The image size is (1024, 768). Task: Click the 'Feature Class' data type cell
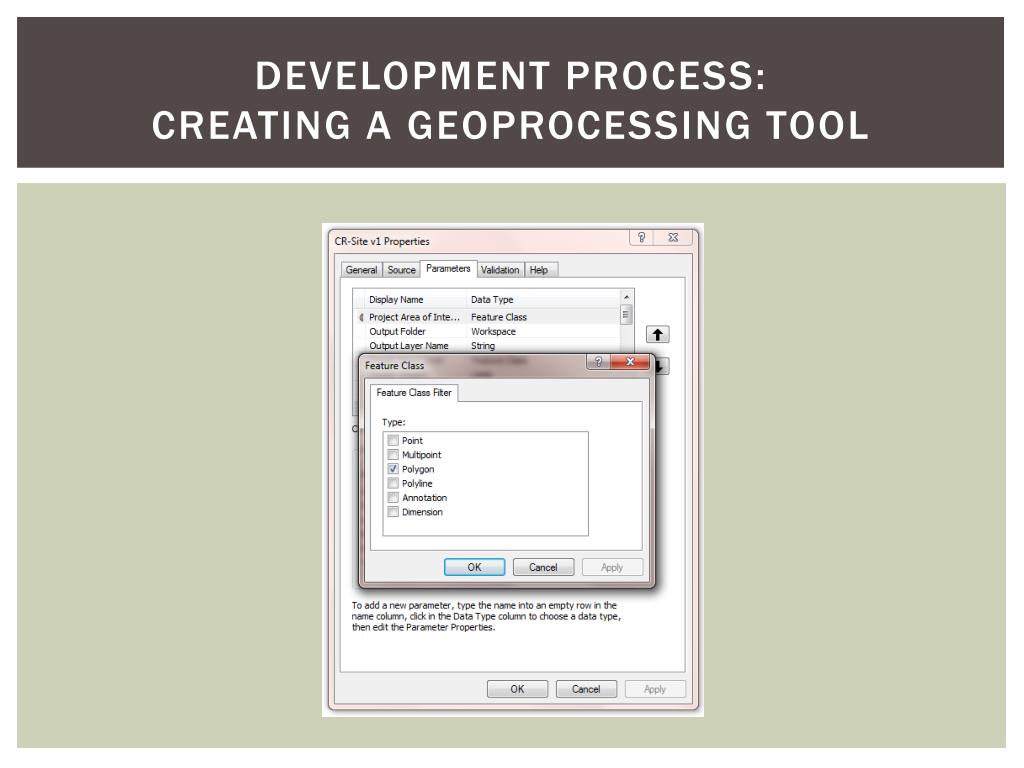(x=543, y=317)
